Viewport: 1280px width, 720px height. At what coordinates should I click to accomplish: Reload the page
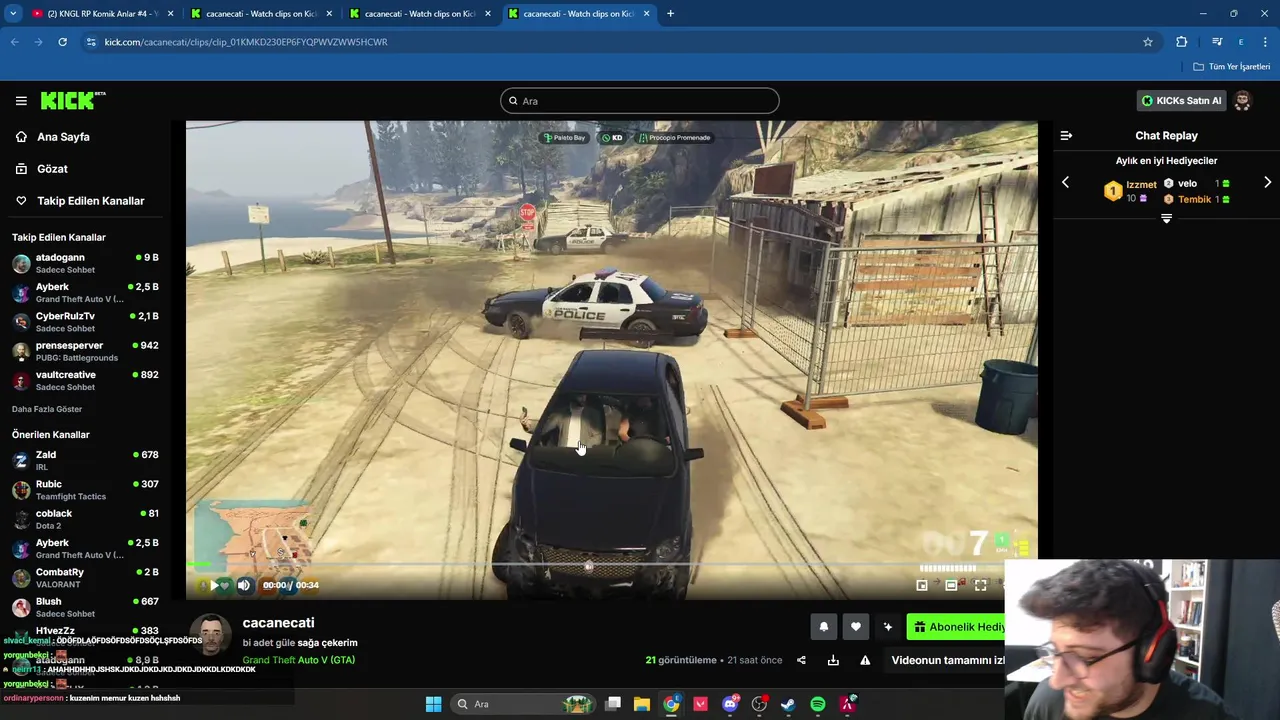62,42
